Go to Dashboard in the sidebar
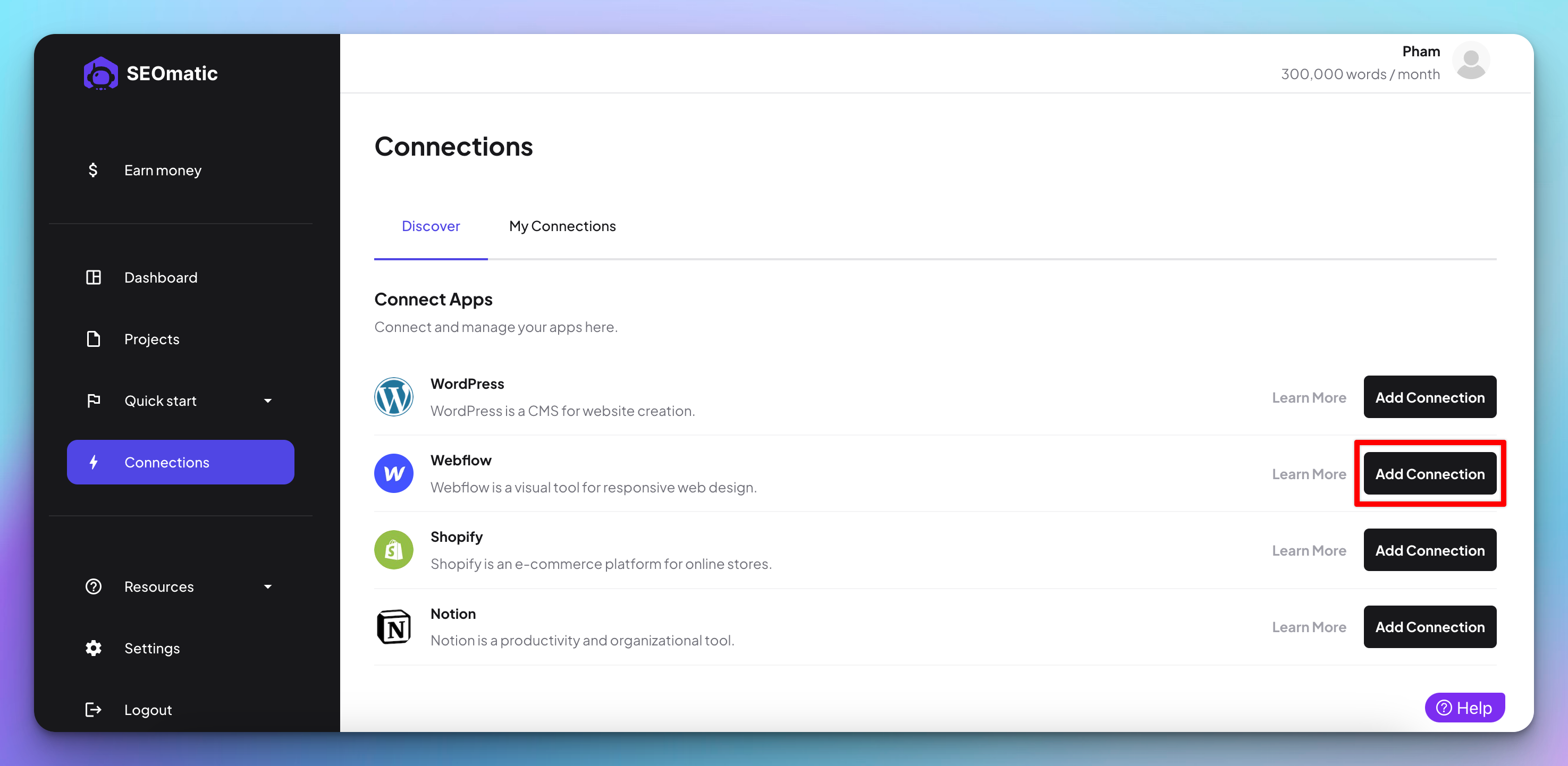Screen dimensions: 1568x766 click(x=161, y=277)
